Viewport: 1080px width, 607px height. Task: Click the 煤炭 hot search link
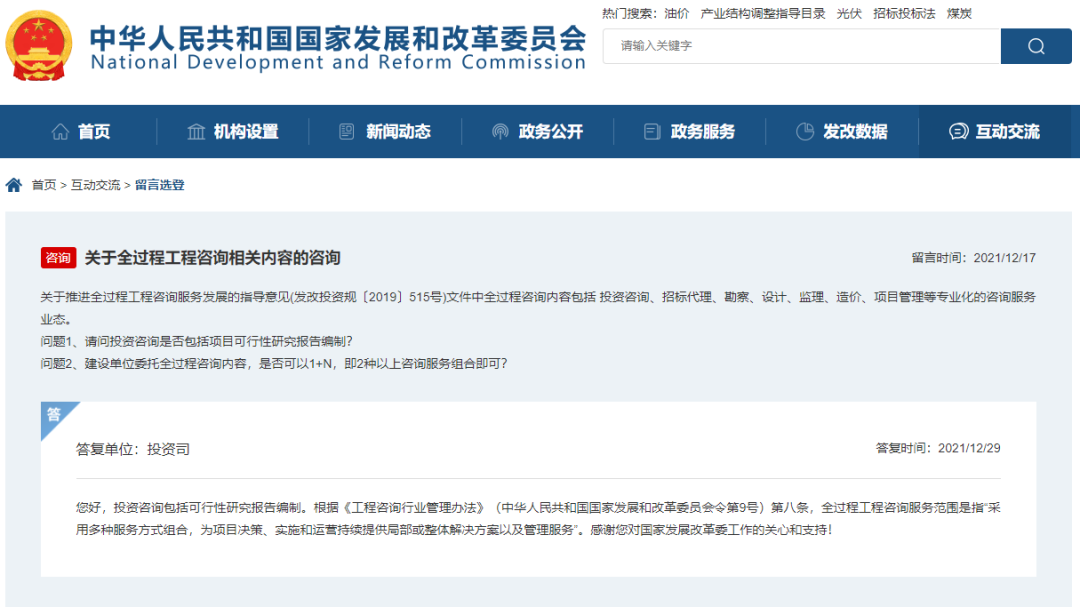pos(957,14)
